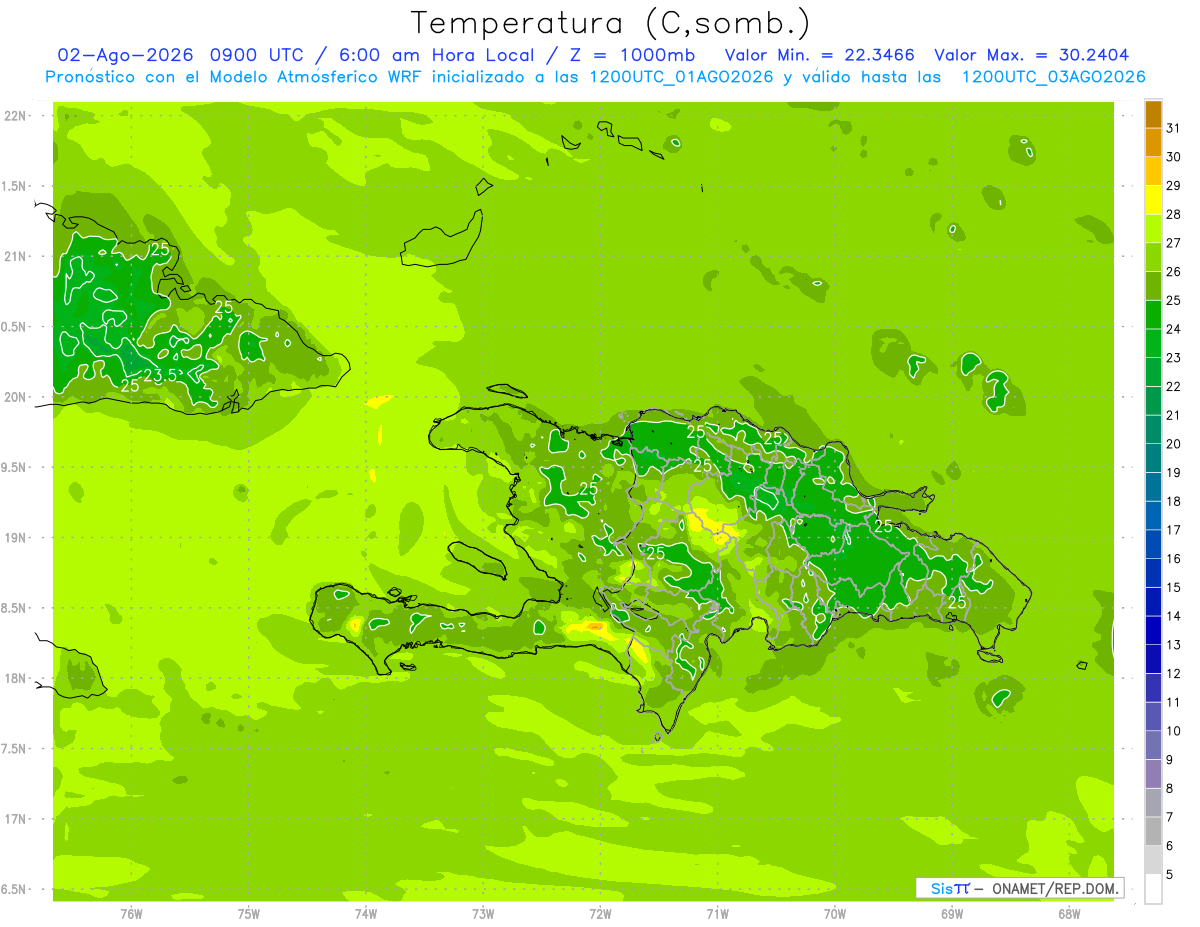Click the legend value "8"
1200x927 pixels.
coord(1169,788)
